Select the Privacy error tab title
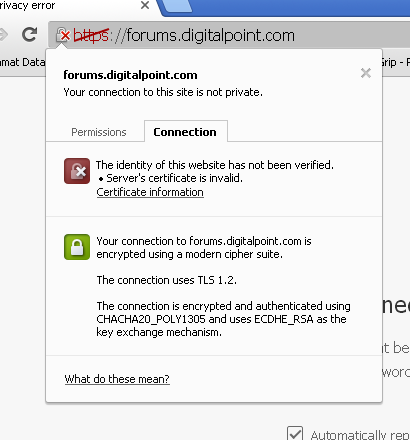This screenshot has height=440, width=410. point(27,5)
